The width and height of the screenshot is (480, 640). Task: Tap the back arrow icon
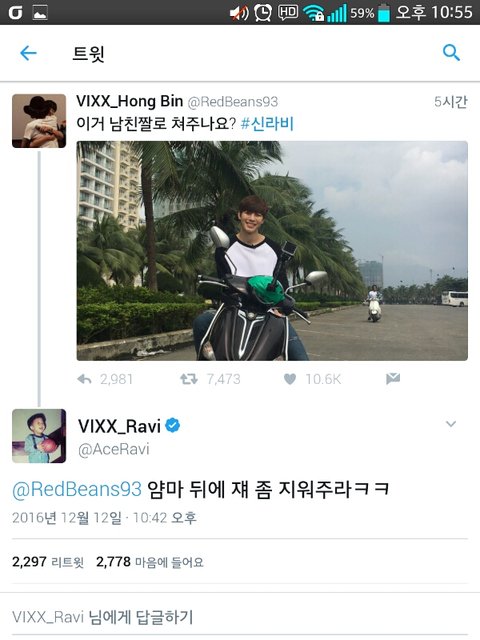tap(28, 53)
